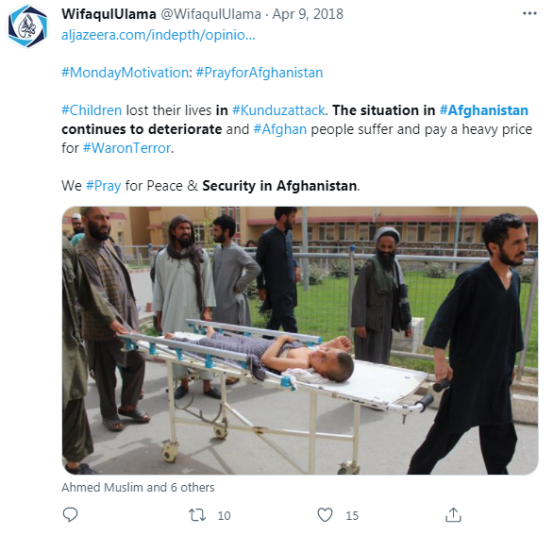Click the #Afghan hashtag
Viewport: 554px width, 536px height.
point(280,129)
